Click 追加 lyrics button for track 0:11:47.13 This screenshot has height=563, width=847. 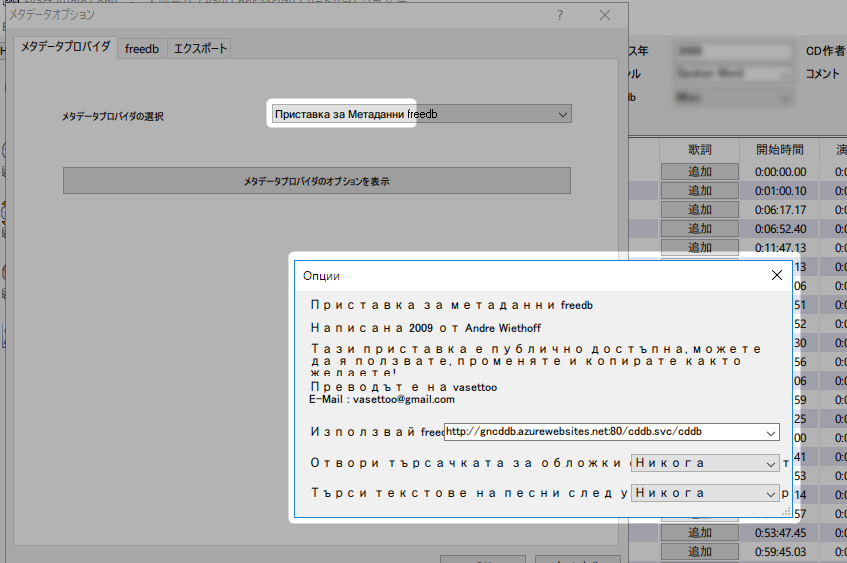coord(700,247)
